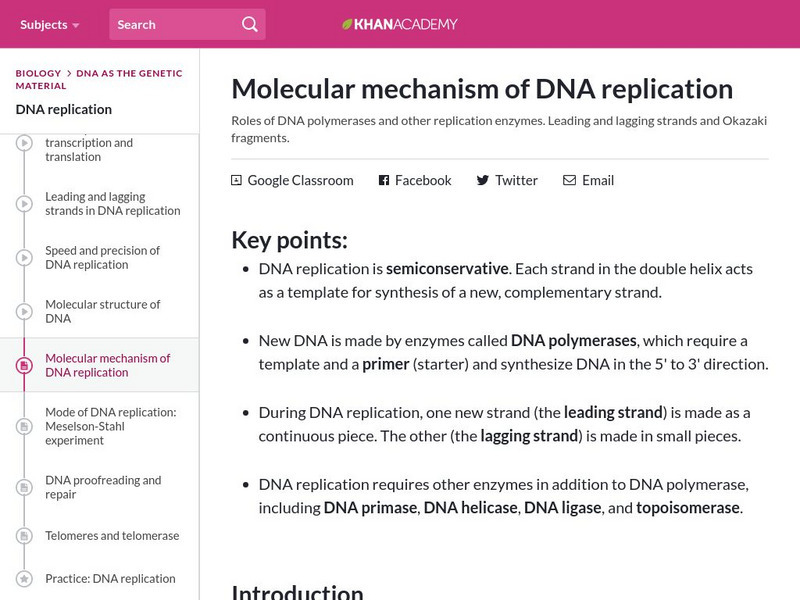Click the play icon for Speed and precision lesson
The height and width of the screenshot is (600, 800).
pos(25,257)
